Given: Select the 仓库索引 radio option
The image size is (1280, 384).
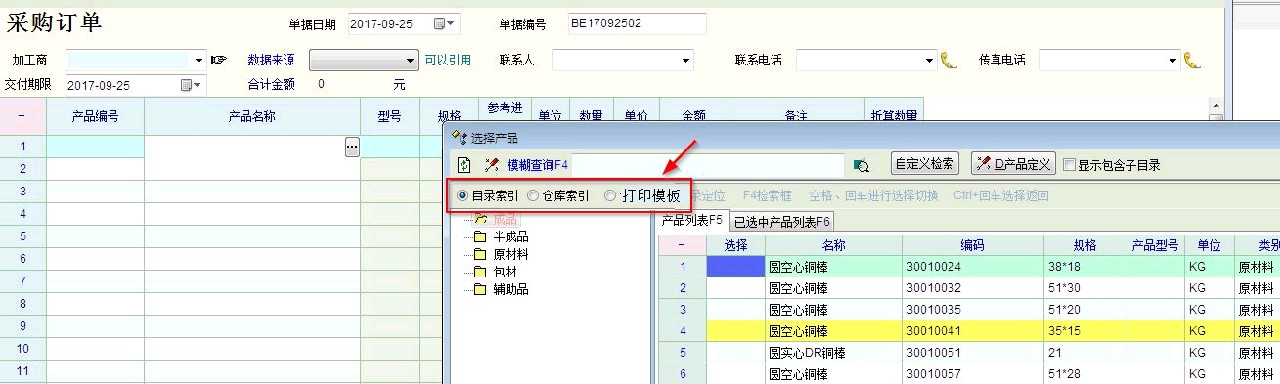Looking at the screenshot, I should [x=533, y=196].
